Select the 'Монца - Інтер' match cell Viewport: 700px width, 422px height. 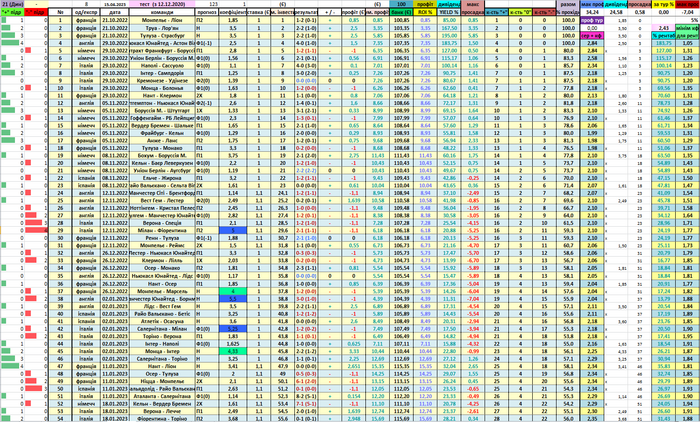(162, 351)
